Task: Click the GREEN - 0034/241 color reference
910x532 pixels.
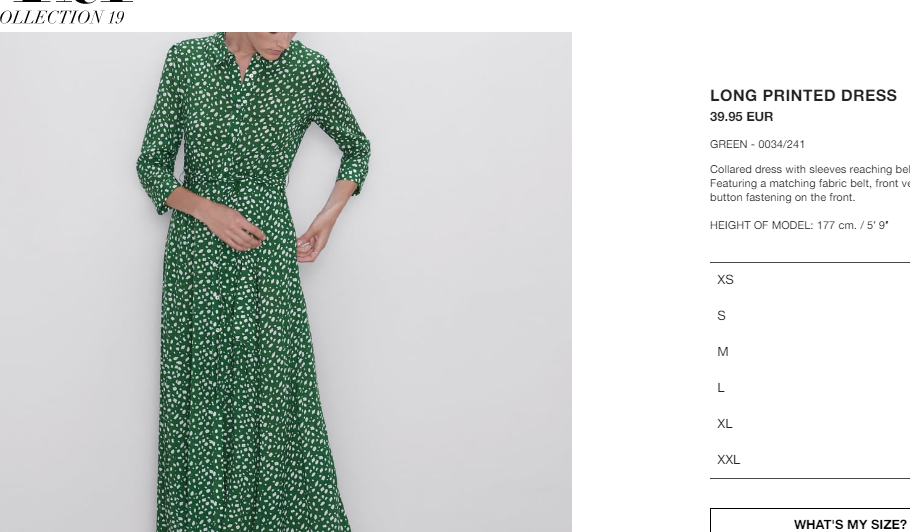Action: (x=757, y=144)
